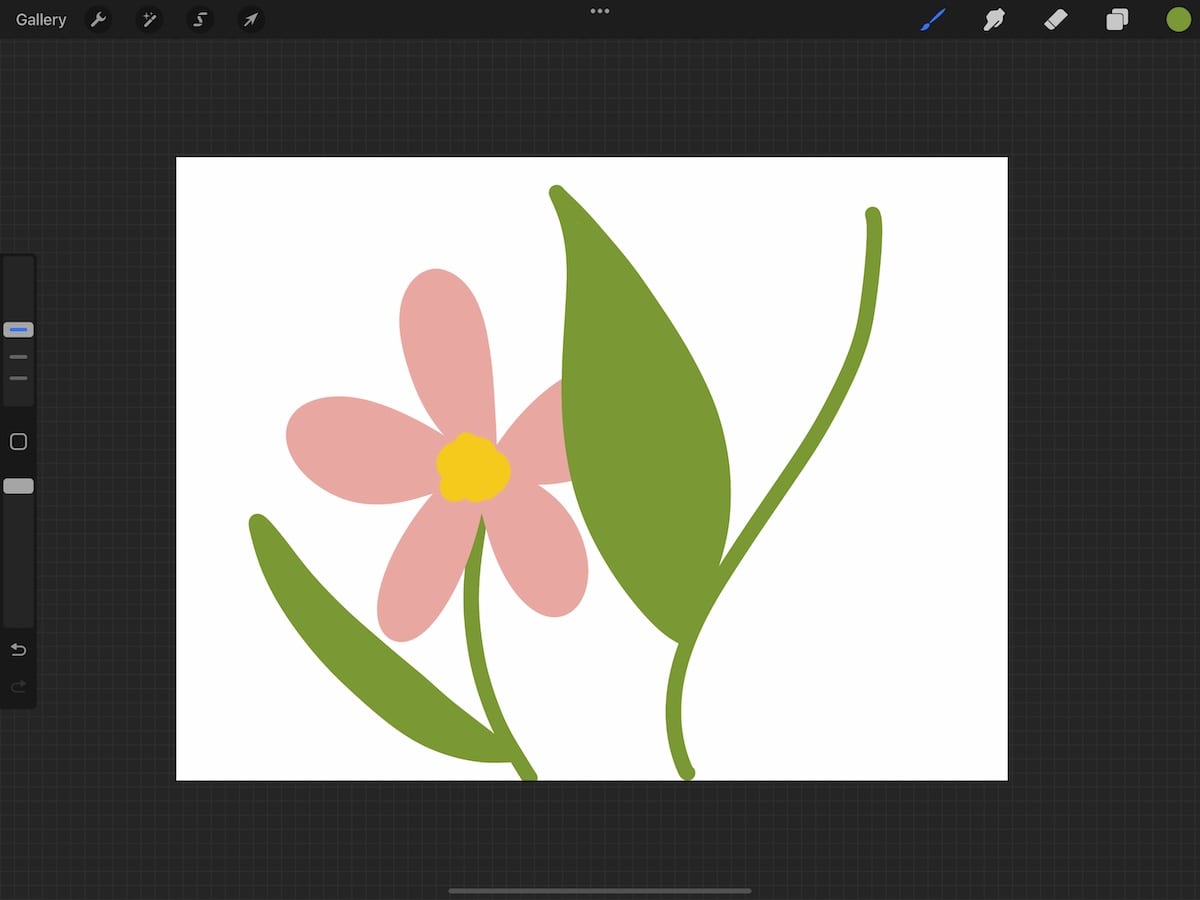Screen dimensions: 1200x900
Task: Open the Adjustments magic wand menu
Action: click(x=149, y=19)
